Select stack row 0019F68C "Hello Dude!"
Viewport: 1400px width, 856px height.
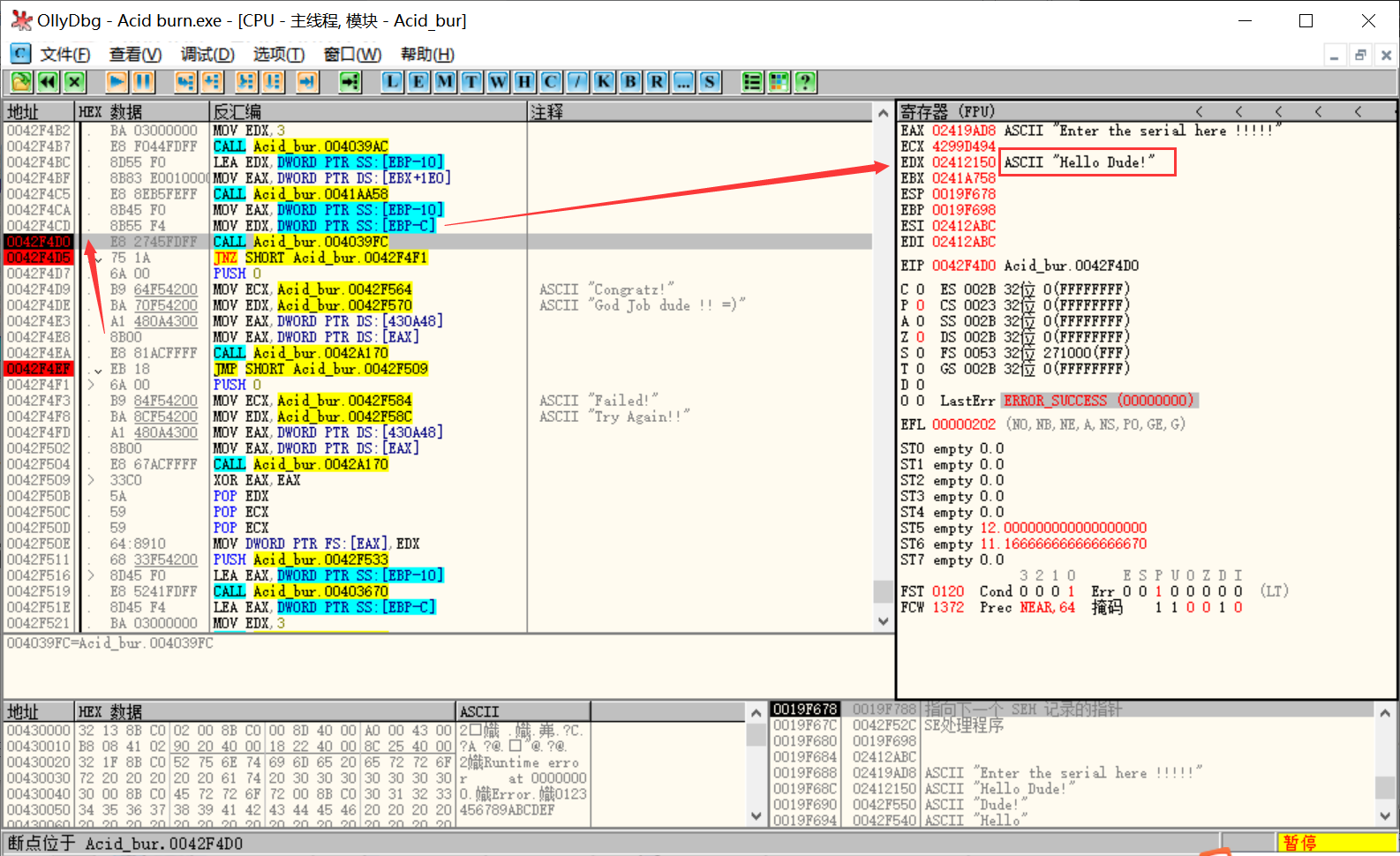click(1072, 789)
